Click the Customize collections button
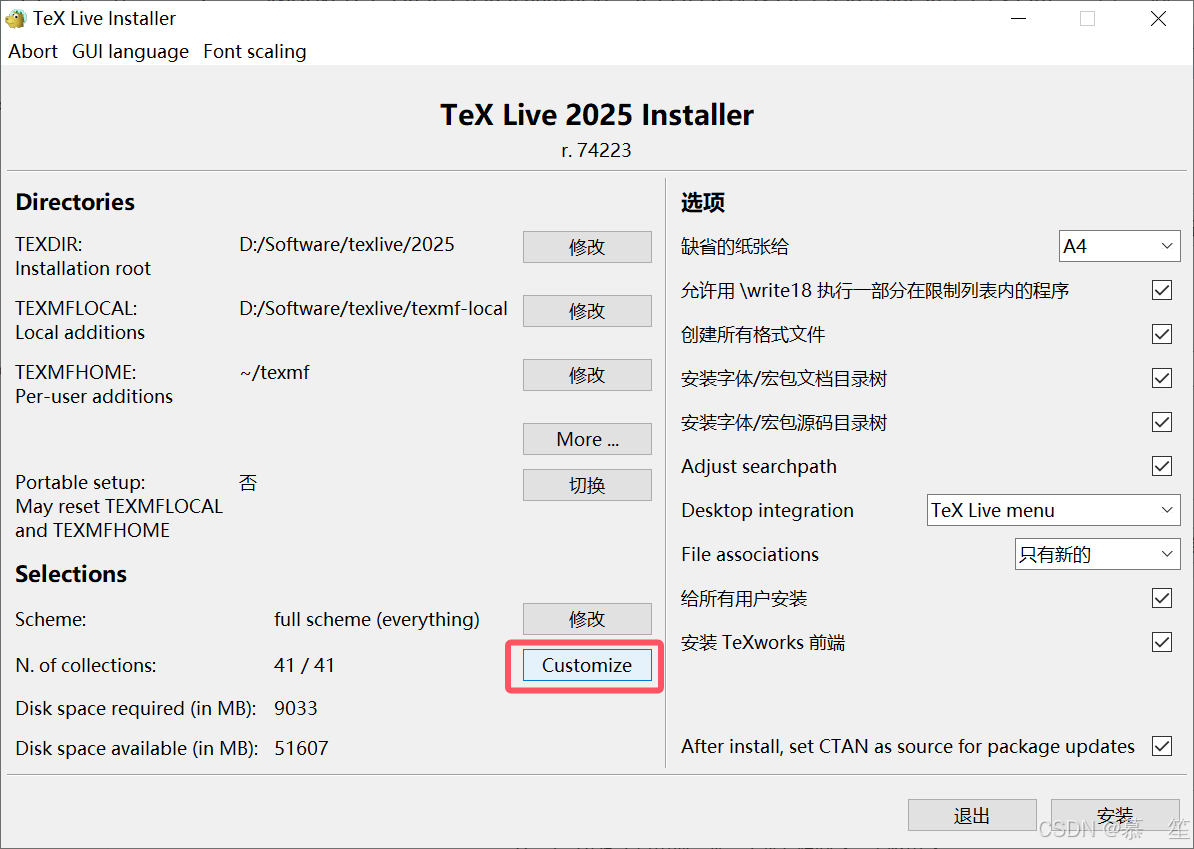Screen dimensions: 1194x849 (x=587, y=665)
